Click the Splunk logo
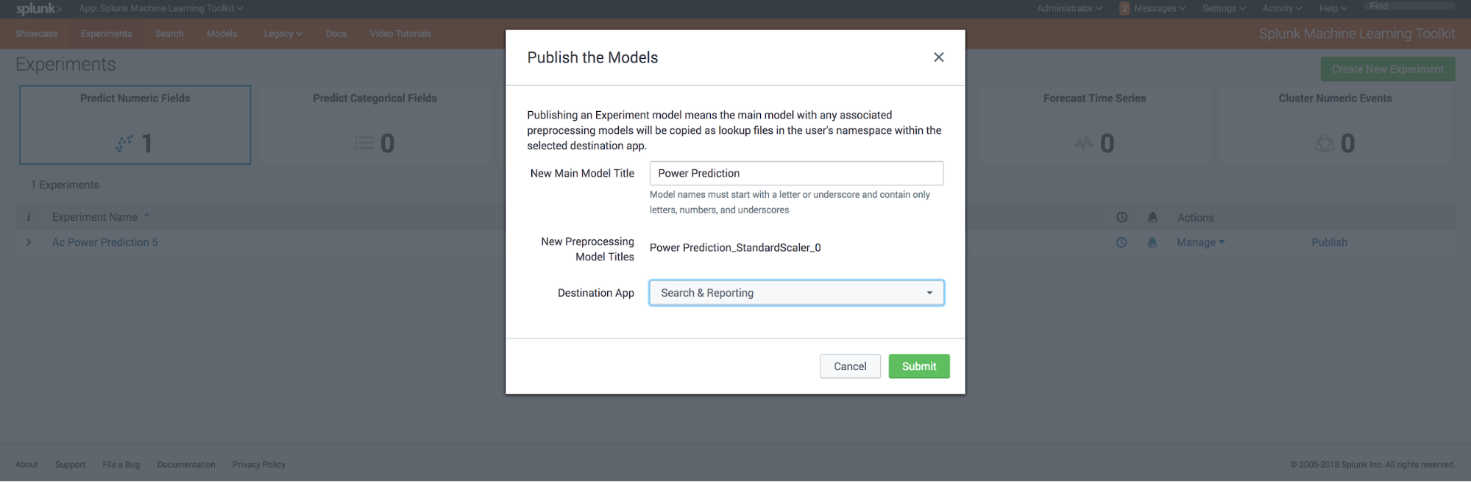Screen dimensions: 1471x482 click(39, 8)
